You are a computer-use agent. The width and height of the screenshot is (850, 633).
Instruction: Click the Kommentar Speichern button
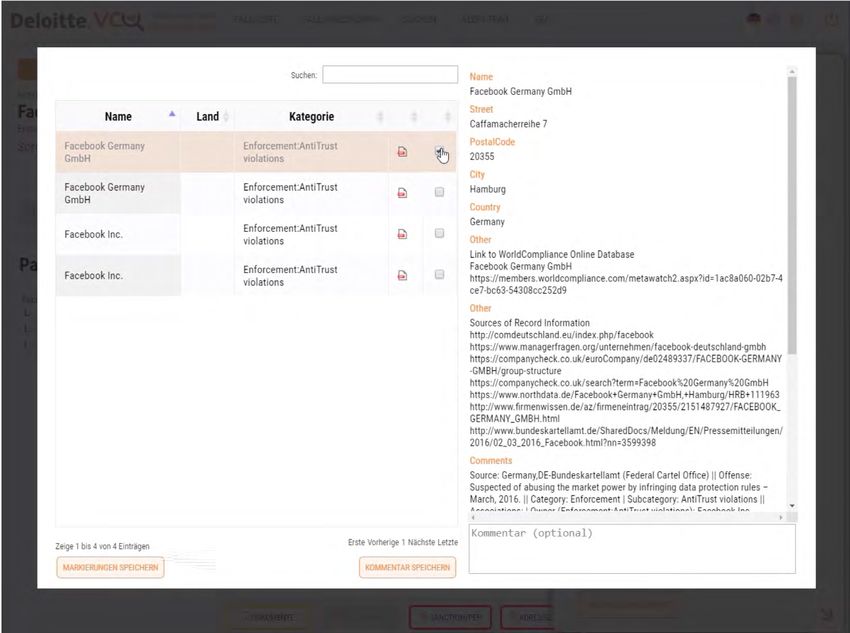408,567
